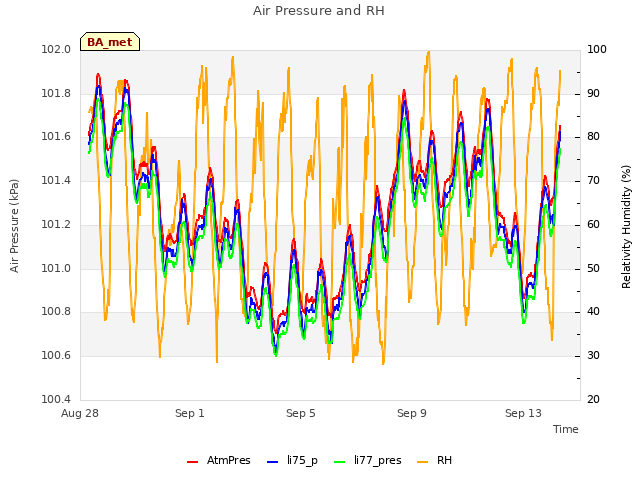Click the Time axis label
This screenshot has height=480, width=640.
click(x=566, y=429)
